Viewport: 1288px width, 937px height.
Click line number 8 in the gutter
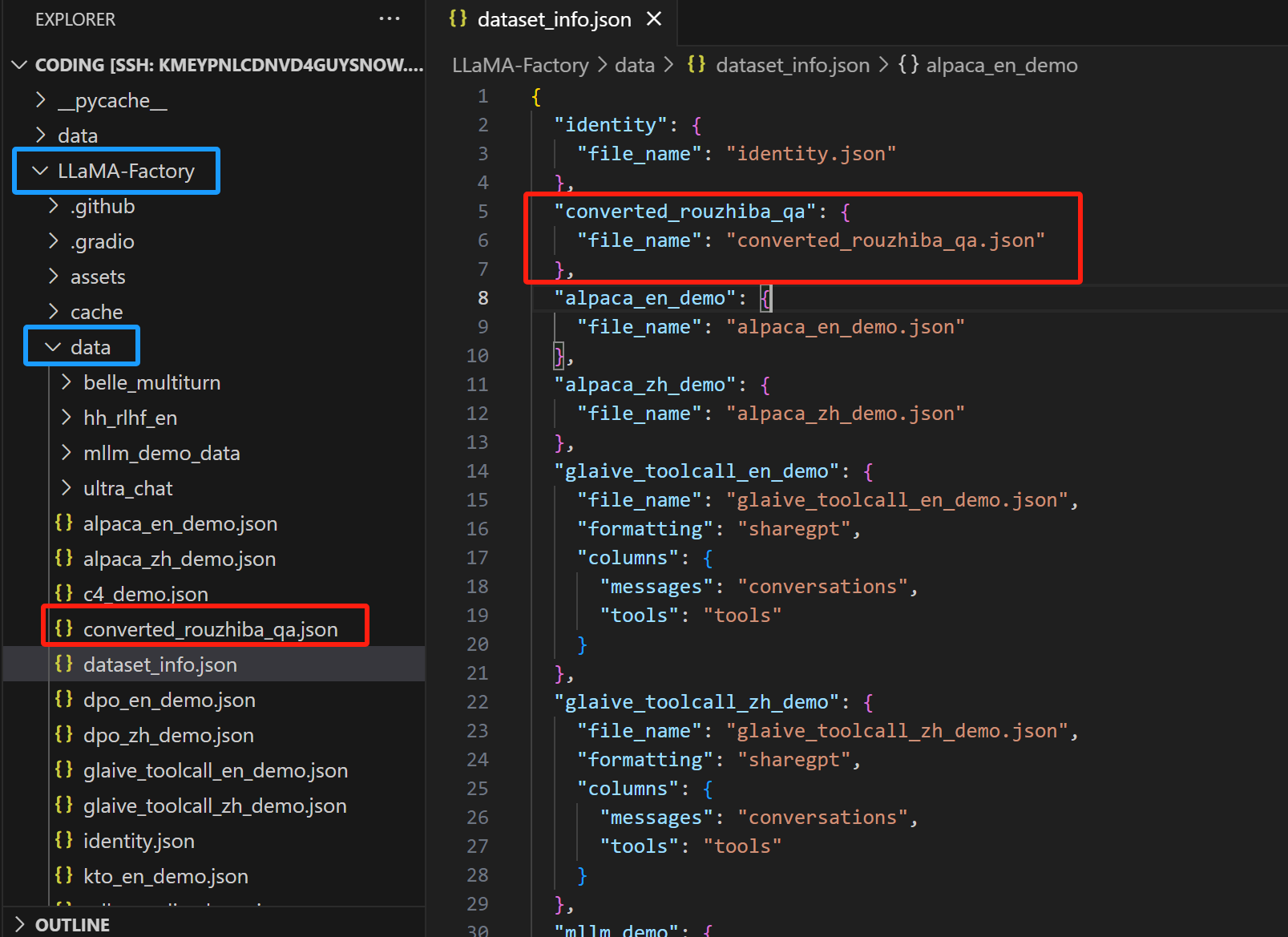[483, 298]
